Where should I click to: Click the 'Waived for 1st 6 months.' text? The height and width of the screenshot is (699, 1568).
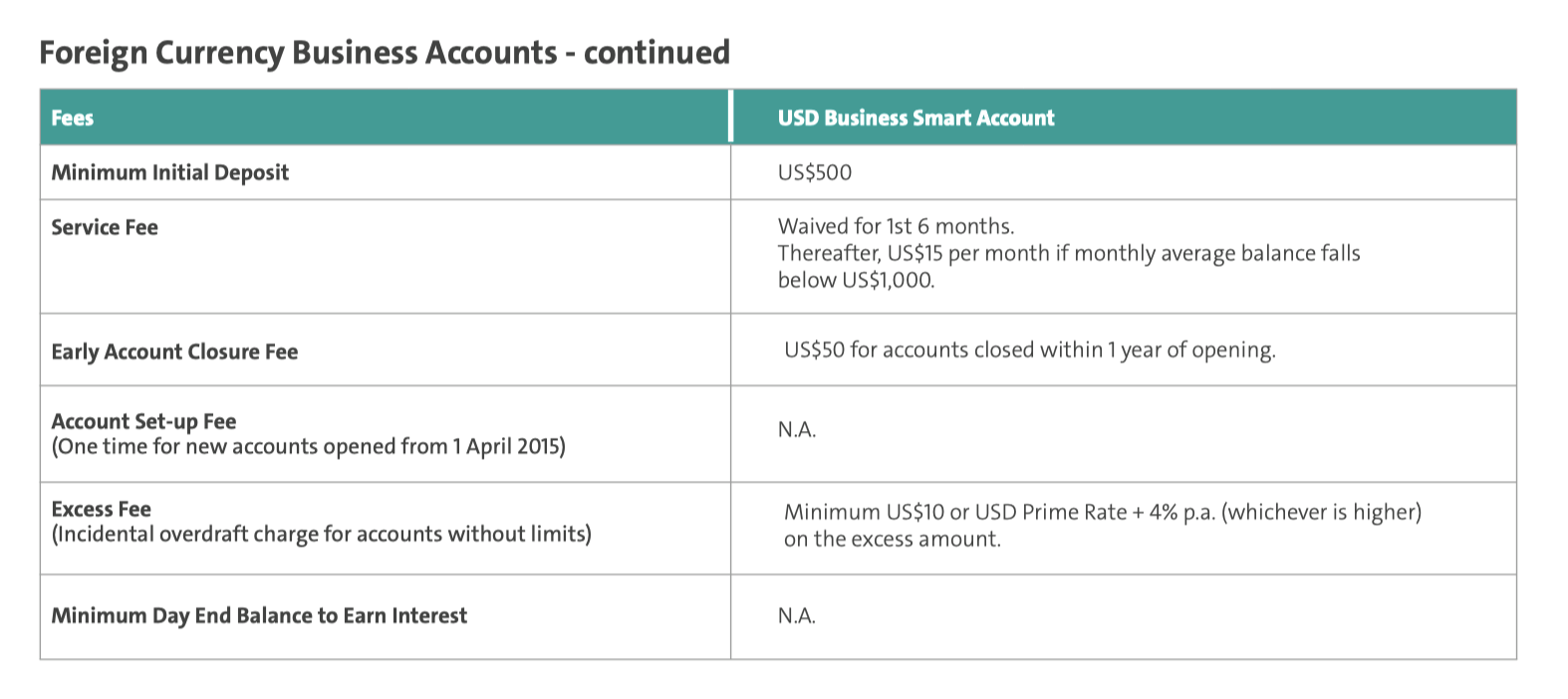coord(896,226)
